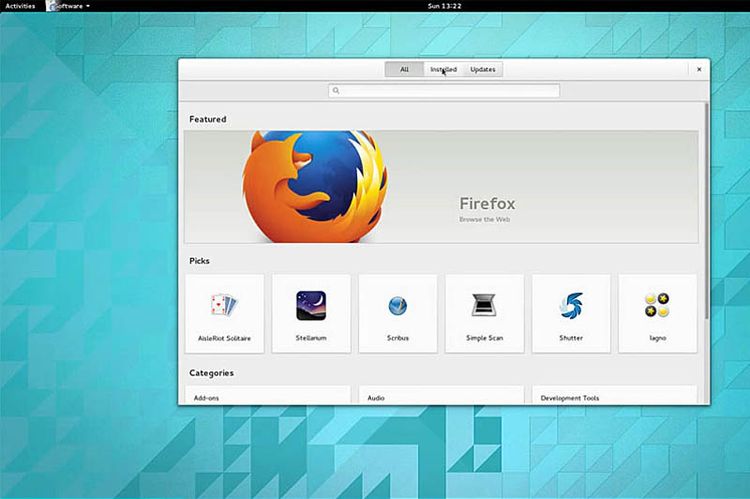This screenshot has height=499, width=750.
Task: Switch to the Updates tab
Action: pyautogui.click(x=483, y=69)
